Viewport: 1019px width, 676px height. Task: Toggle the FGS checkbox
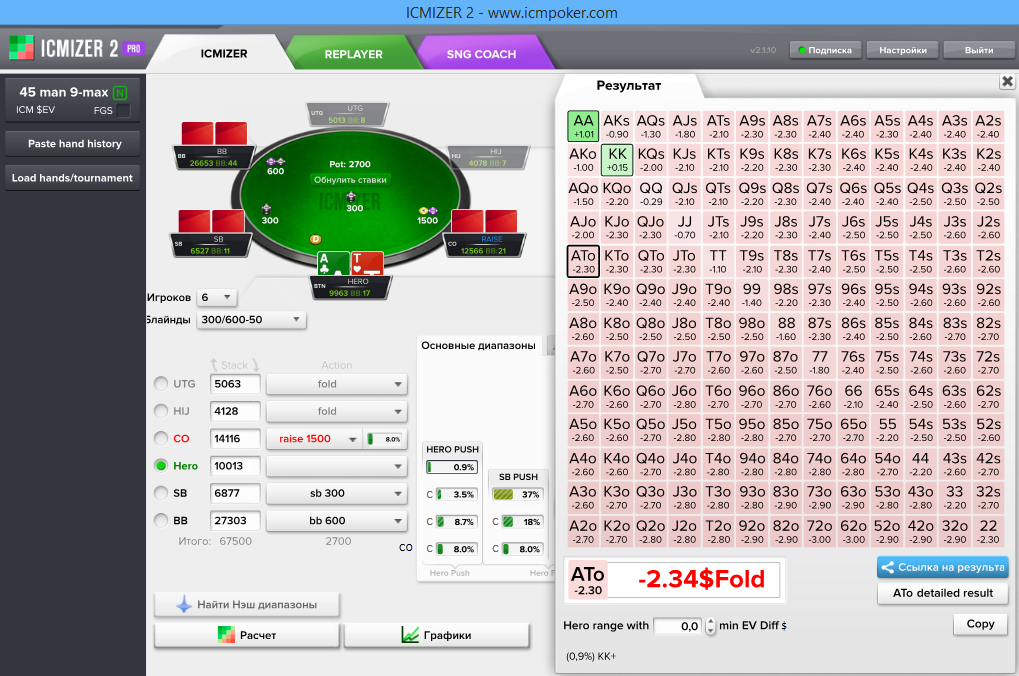point(123,110)
